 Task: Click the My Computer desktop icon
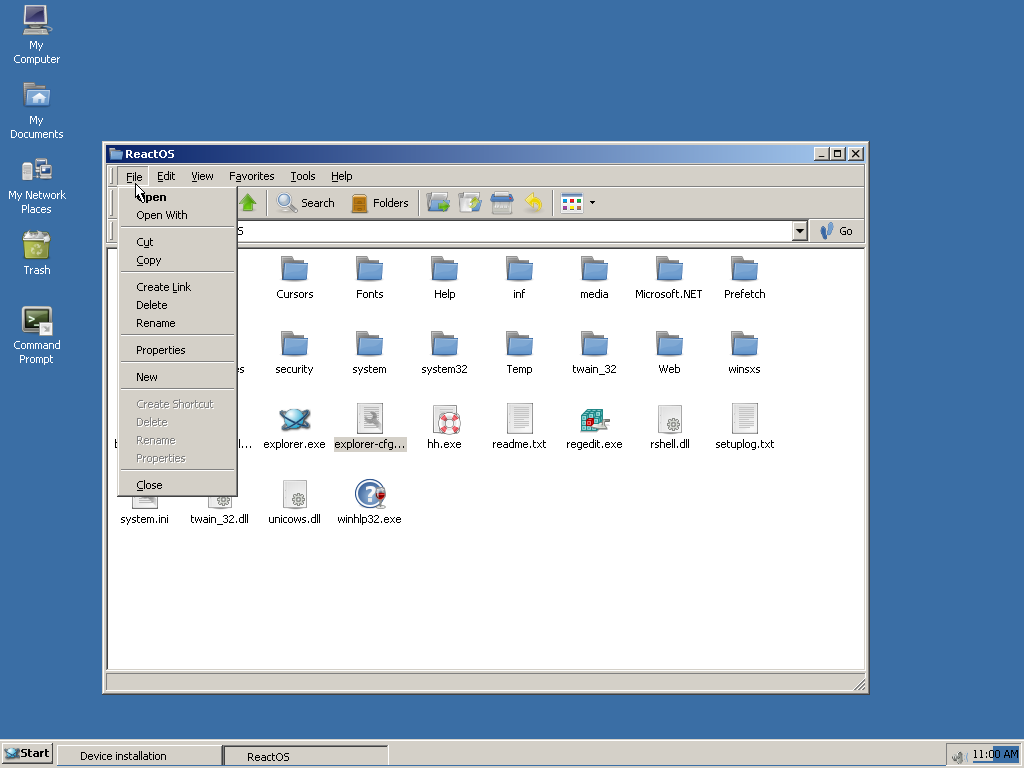click(37, 35)
